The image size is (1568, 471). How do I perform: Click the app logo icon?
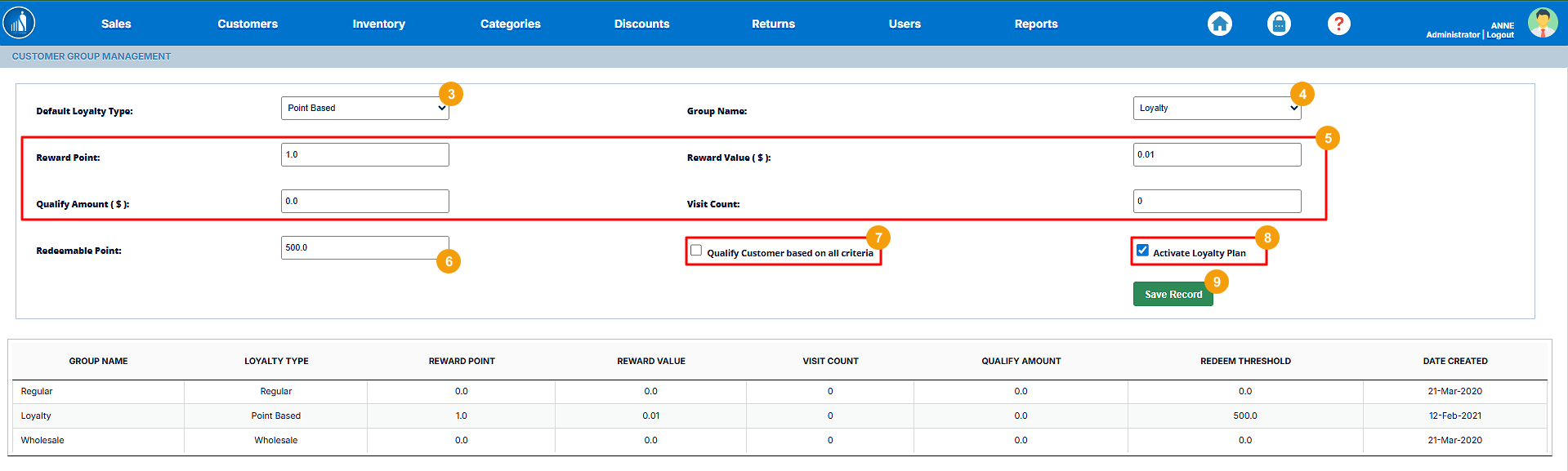19,23
